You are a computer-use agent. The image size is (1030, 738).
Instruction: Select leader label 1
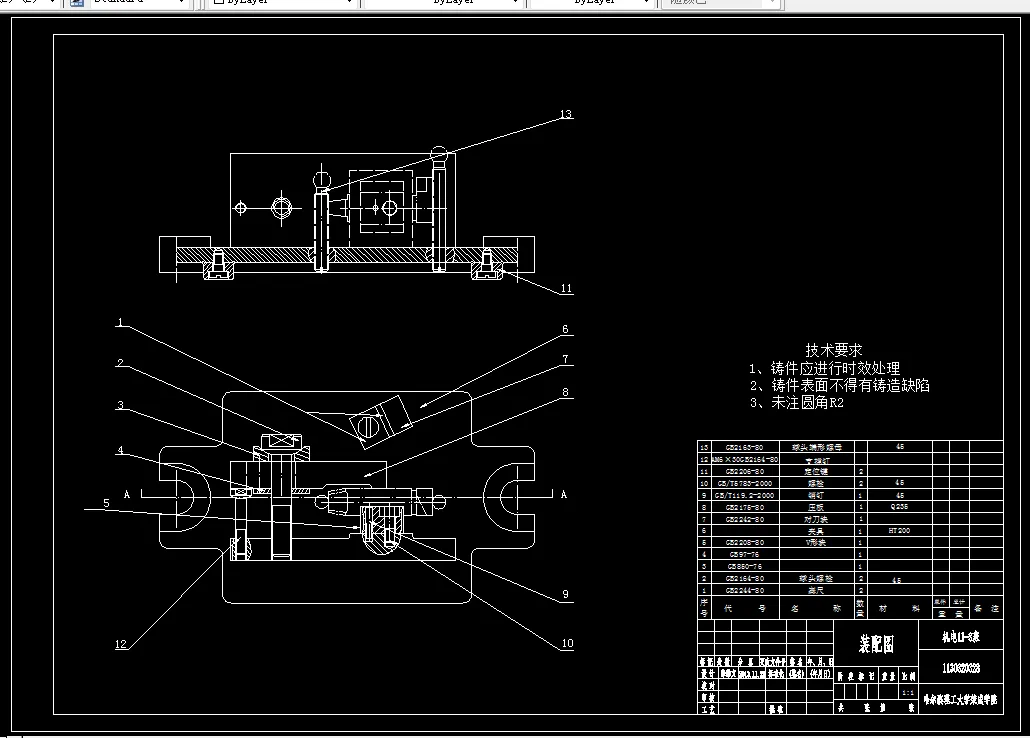[120, 322]
